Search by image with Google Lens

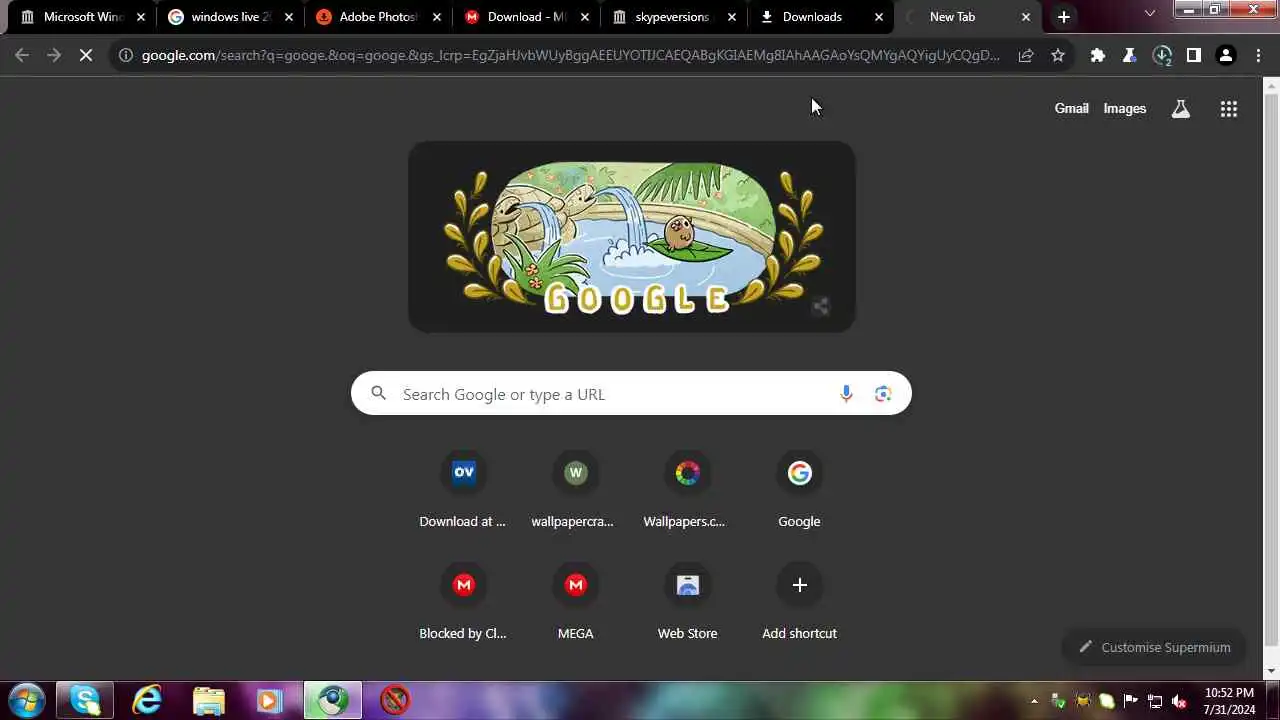point(883,394)
